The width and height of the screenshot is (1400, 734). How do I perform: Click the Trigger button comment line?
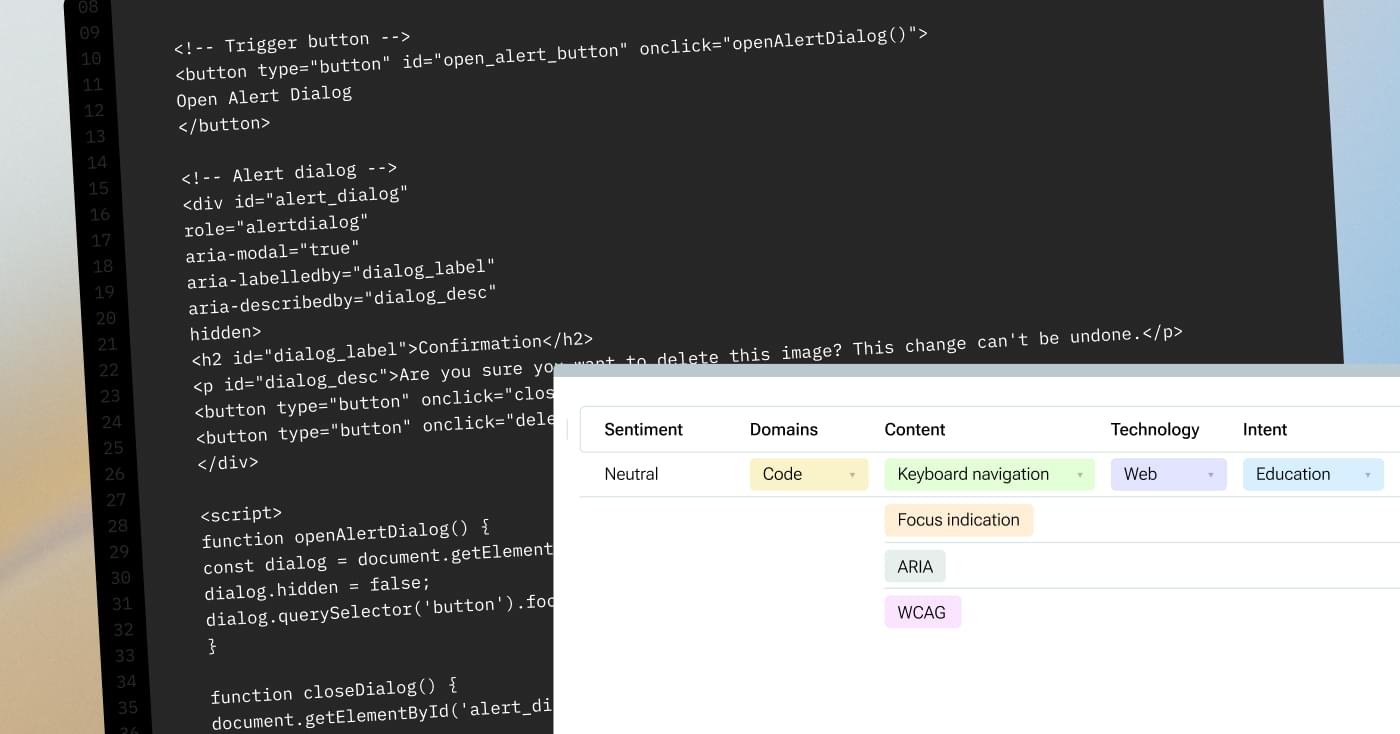[292, 43]
